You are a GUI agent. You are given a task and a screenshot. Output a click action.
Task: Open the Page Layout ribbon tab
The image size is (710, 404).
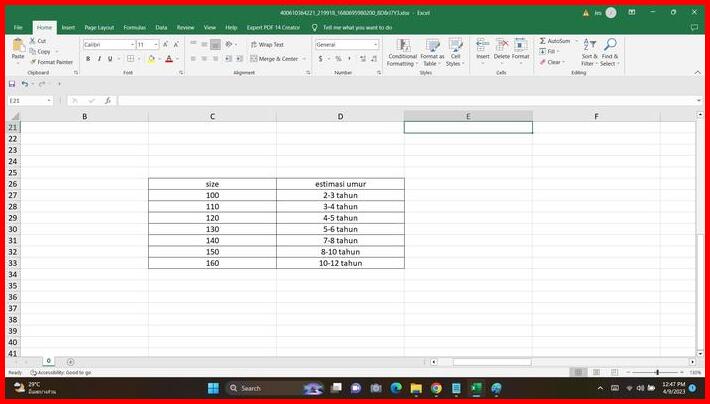pos(99,27)
